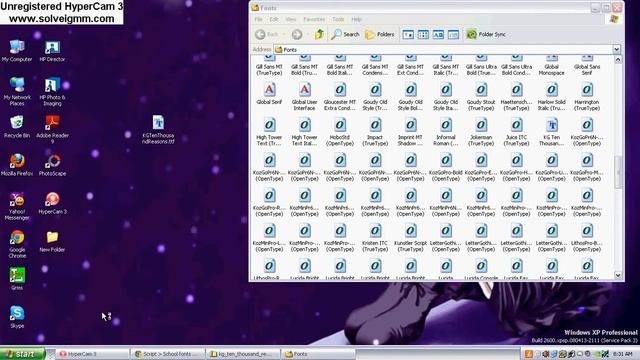Select the Kunstler Script font

[x=410, y=238]
